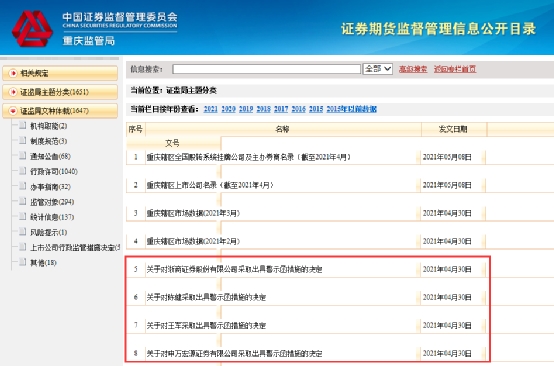Open 关于对王军采取出具警示函措施的决定 entry

click(206, 325)
